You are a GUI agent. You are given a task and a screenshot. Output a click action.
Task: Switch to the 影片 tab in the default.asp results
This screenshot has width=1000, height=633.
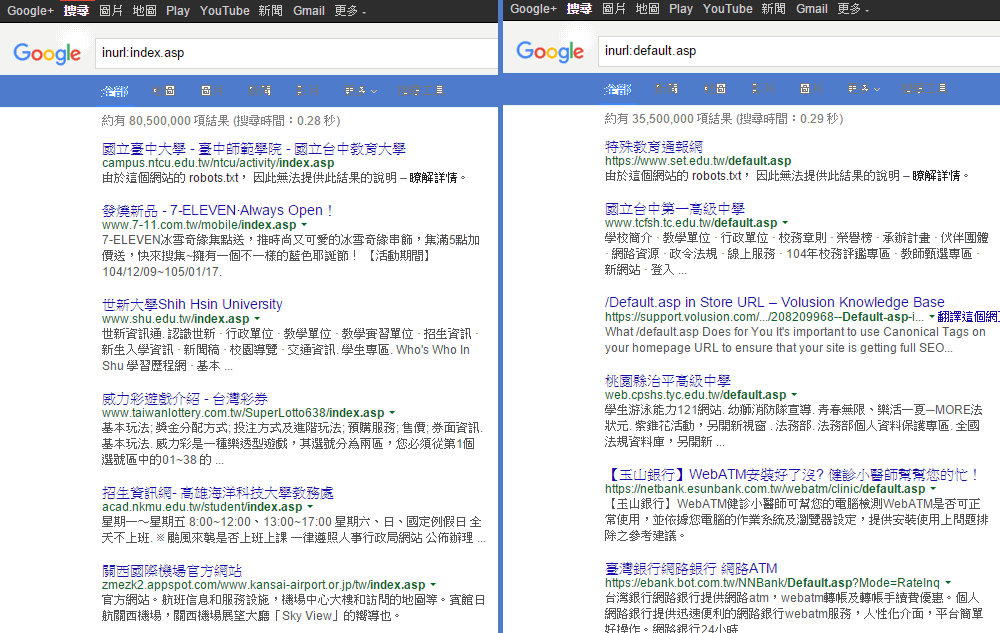click(x=763, y=89)
